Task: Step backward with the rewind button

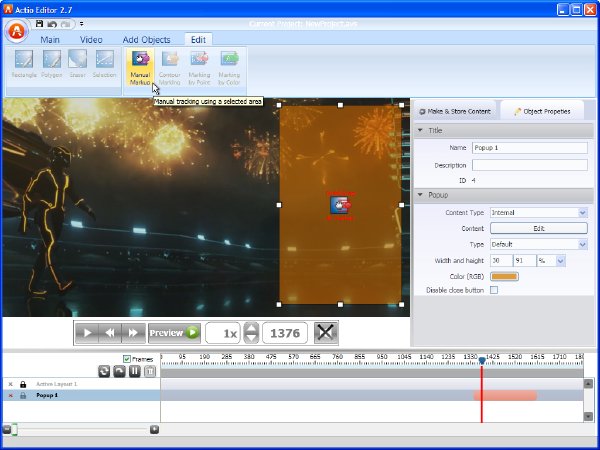Action: (x=110, y=333)
